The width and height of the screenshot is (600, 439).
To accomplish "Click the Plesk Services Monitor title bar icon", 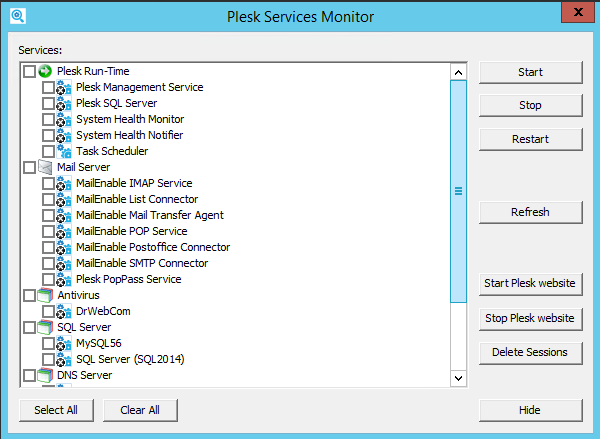I will [x=17, y=16].
